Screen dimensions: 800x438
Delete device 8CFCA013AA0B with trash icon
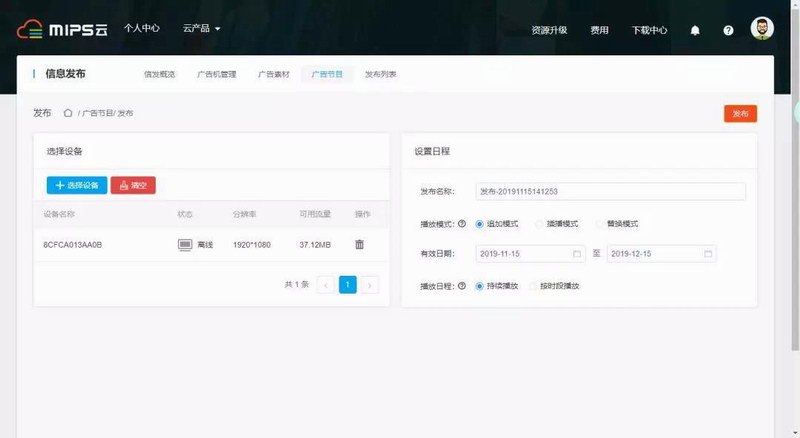(360, 244)
